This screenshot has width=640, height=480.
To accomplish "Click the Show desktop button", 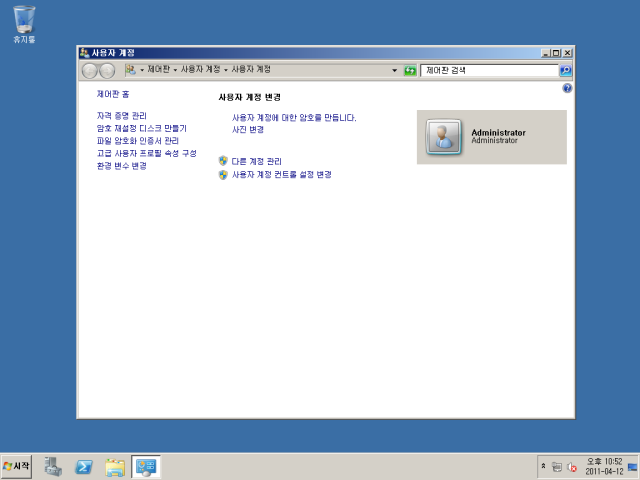I will coord(632,467).
